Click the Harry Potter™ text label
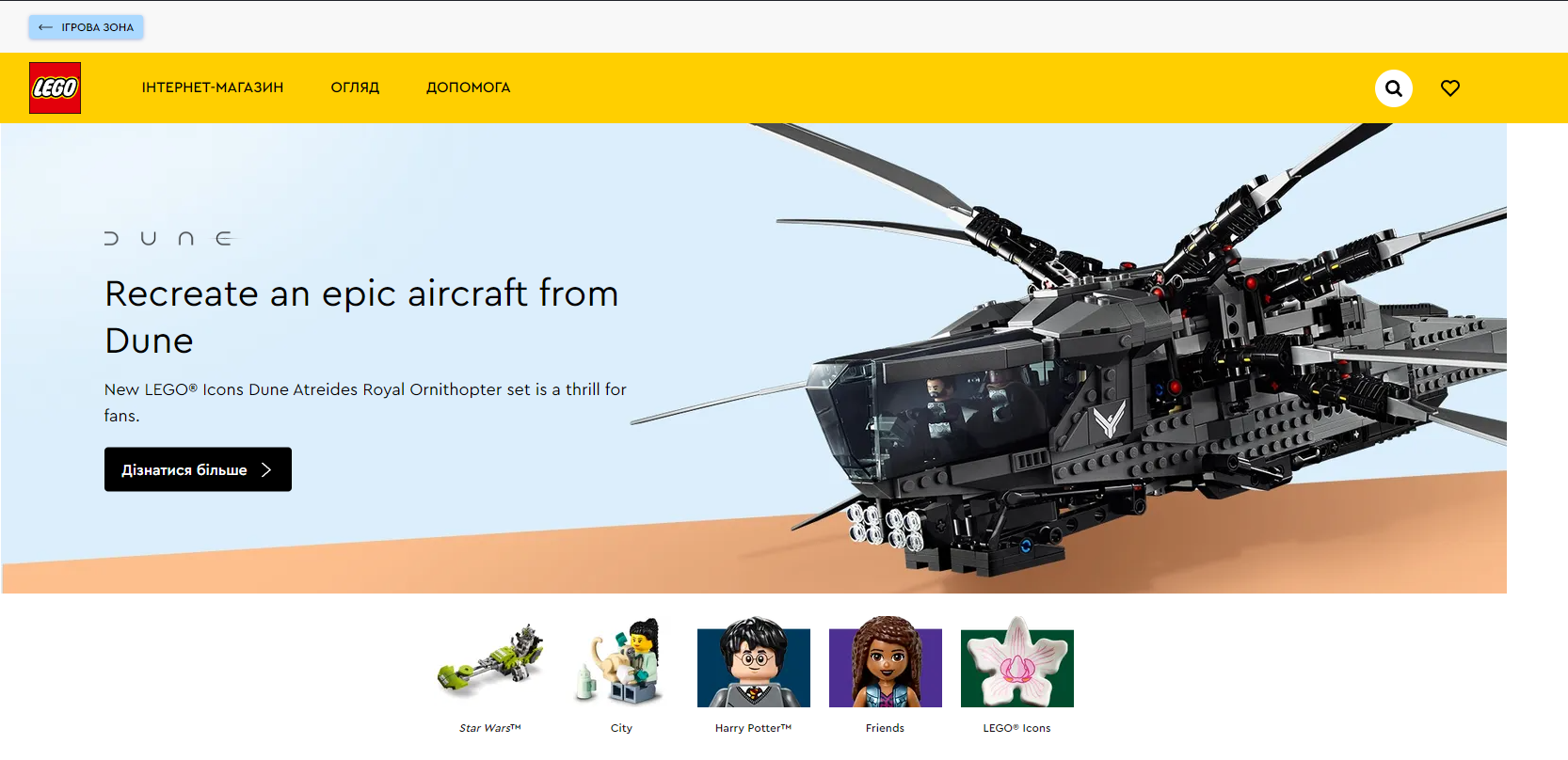The height and width of the screenshot is (760, 1568). point(753,728)
